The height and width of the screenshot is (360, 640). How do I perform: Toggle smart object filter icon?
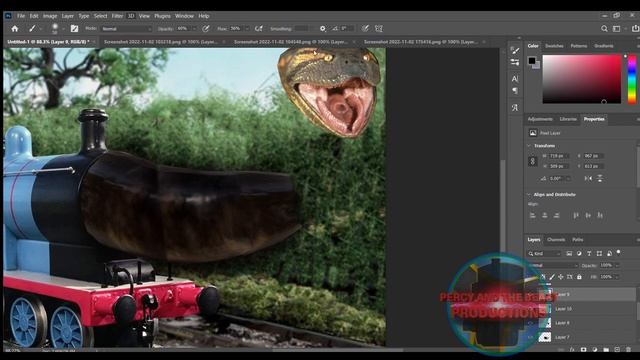click(609, 253)
